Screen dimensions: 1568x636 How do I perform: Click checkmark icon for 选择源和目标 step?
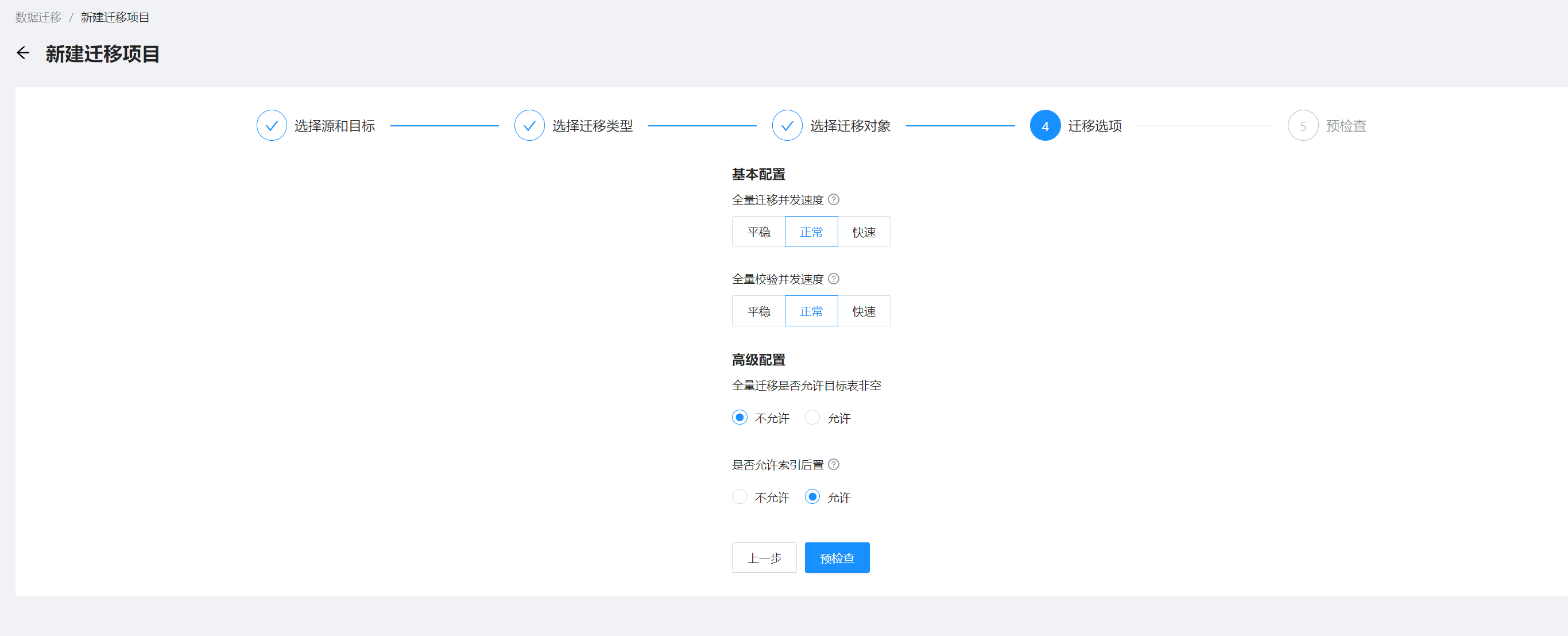tap(272, 125)
